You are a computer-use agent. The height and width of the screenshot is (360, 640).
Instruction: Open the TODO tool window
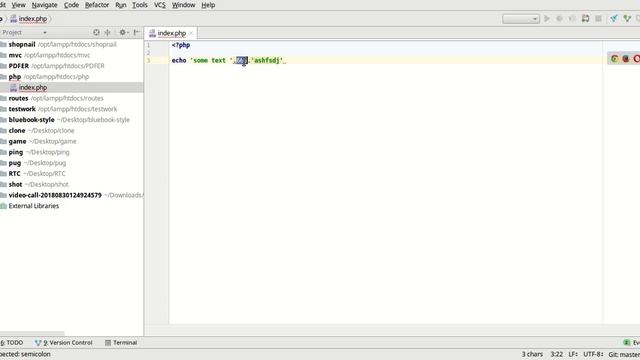[12, 342]
